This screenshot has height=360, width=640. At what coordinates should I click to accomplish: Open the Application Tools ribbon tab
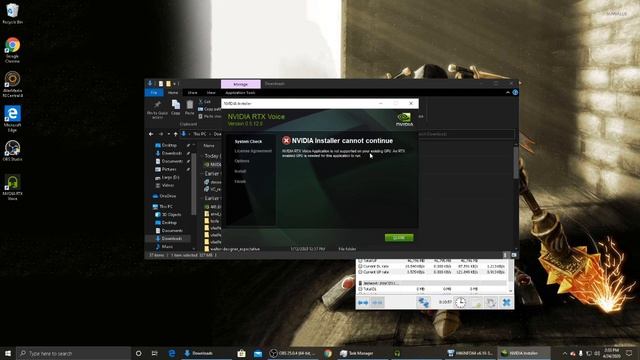pyautogui.click(x=240, y=93)
